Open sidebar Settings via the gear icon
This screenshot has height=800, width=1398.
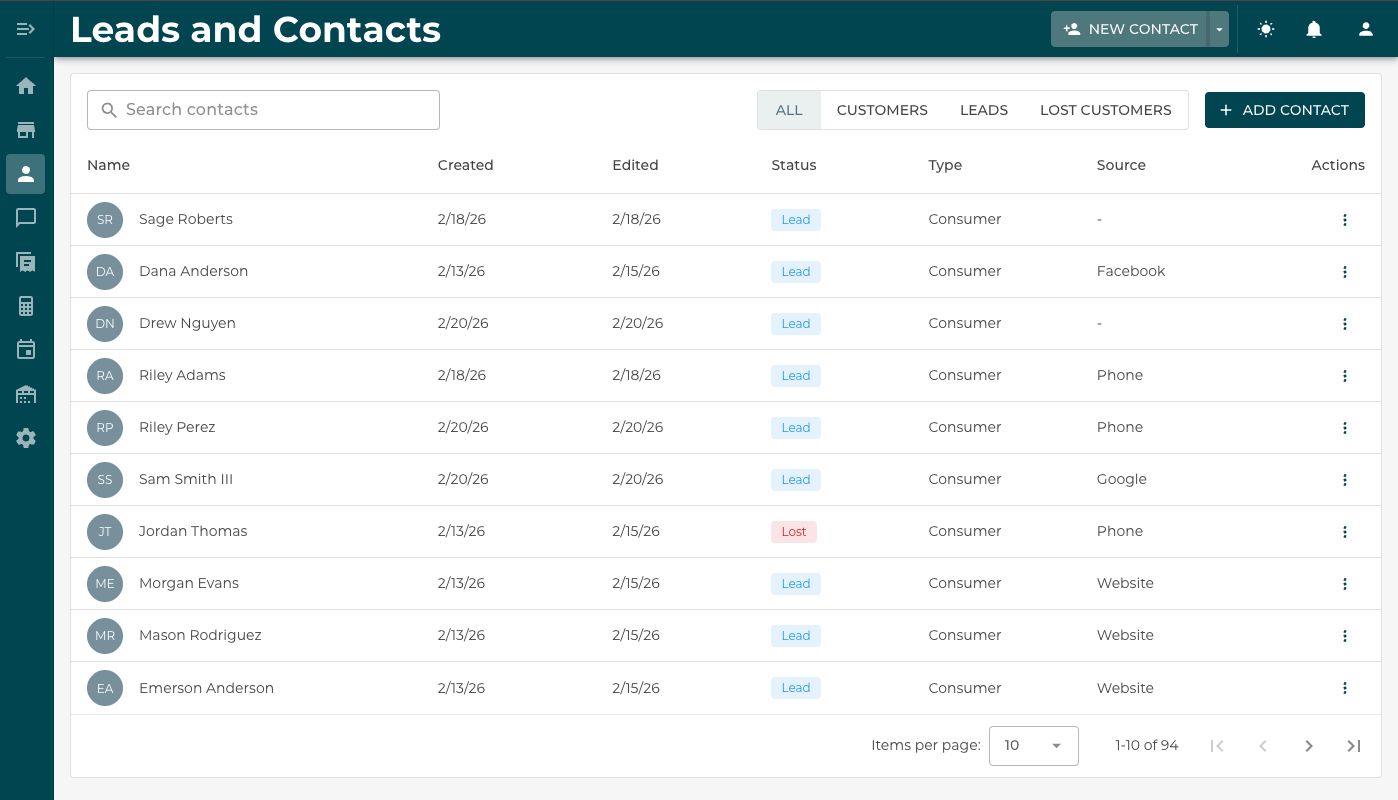[x=26, y=437]
